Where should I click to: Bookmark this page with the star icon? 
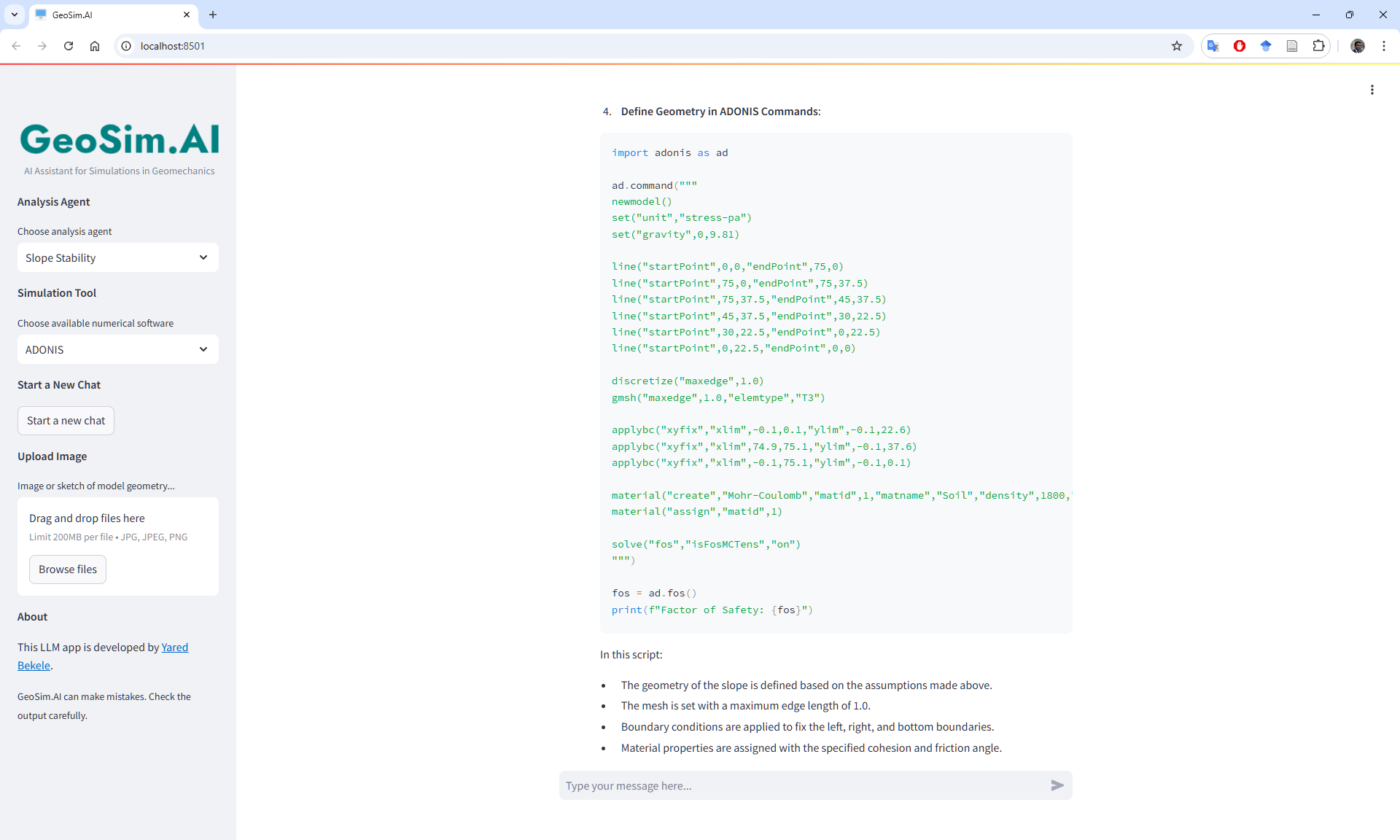click(1176, 46)
